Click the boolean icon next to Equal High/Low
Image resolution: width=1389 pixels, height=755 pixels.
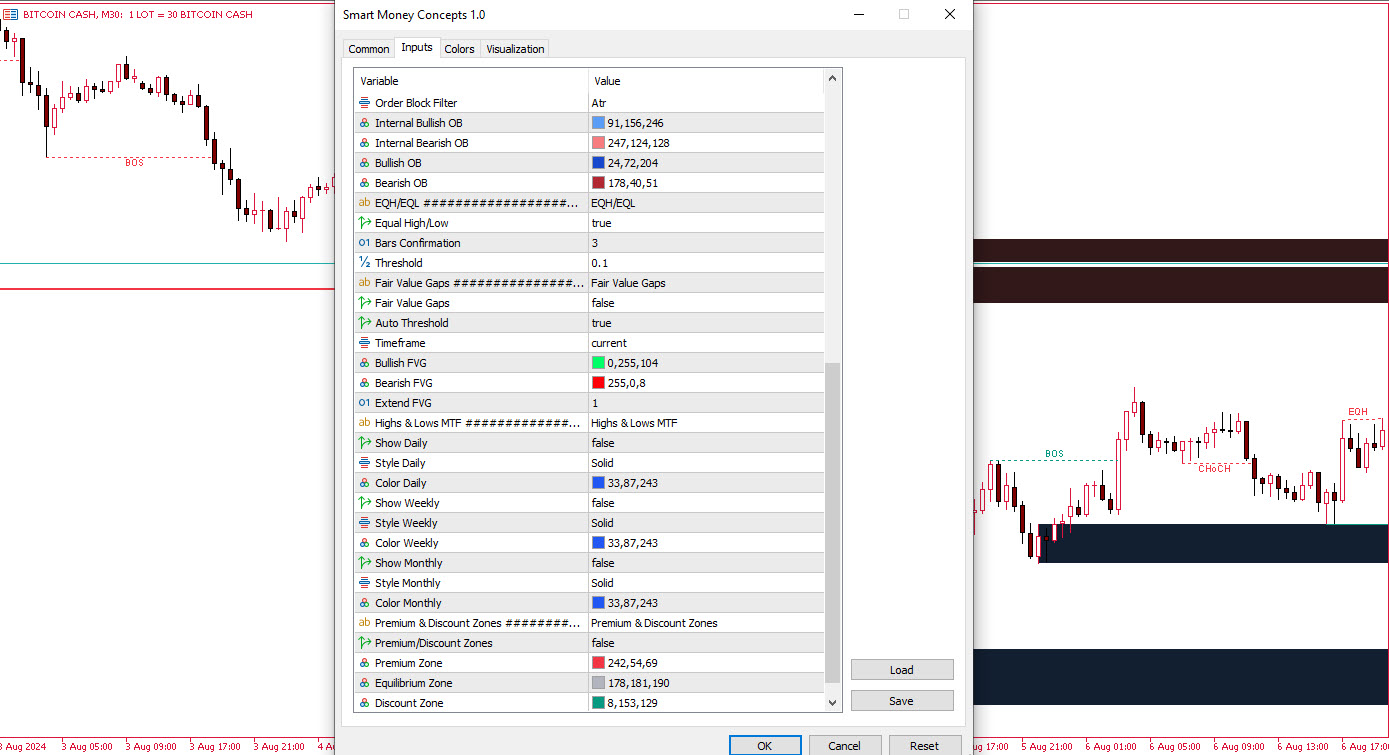[x=364, y=223]
